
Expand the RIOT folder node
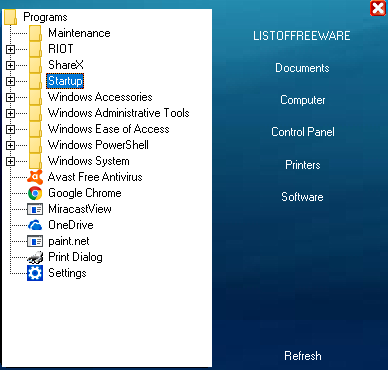[x=10, y=49]
